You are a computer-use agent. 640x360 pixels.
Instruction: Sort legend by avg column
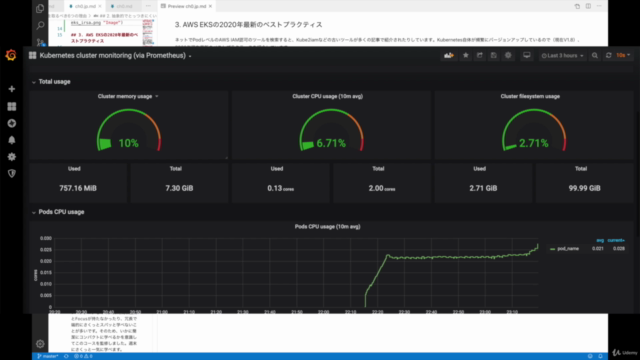600,240
